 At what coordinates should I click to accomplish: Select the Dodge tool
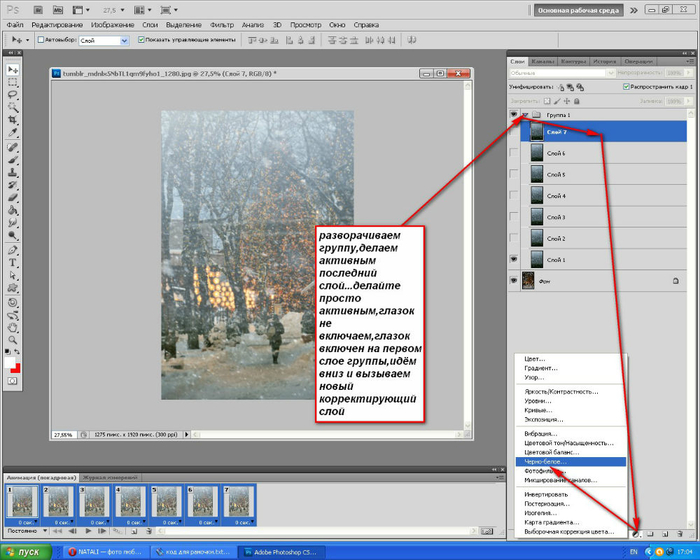pos(12,235)
